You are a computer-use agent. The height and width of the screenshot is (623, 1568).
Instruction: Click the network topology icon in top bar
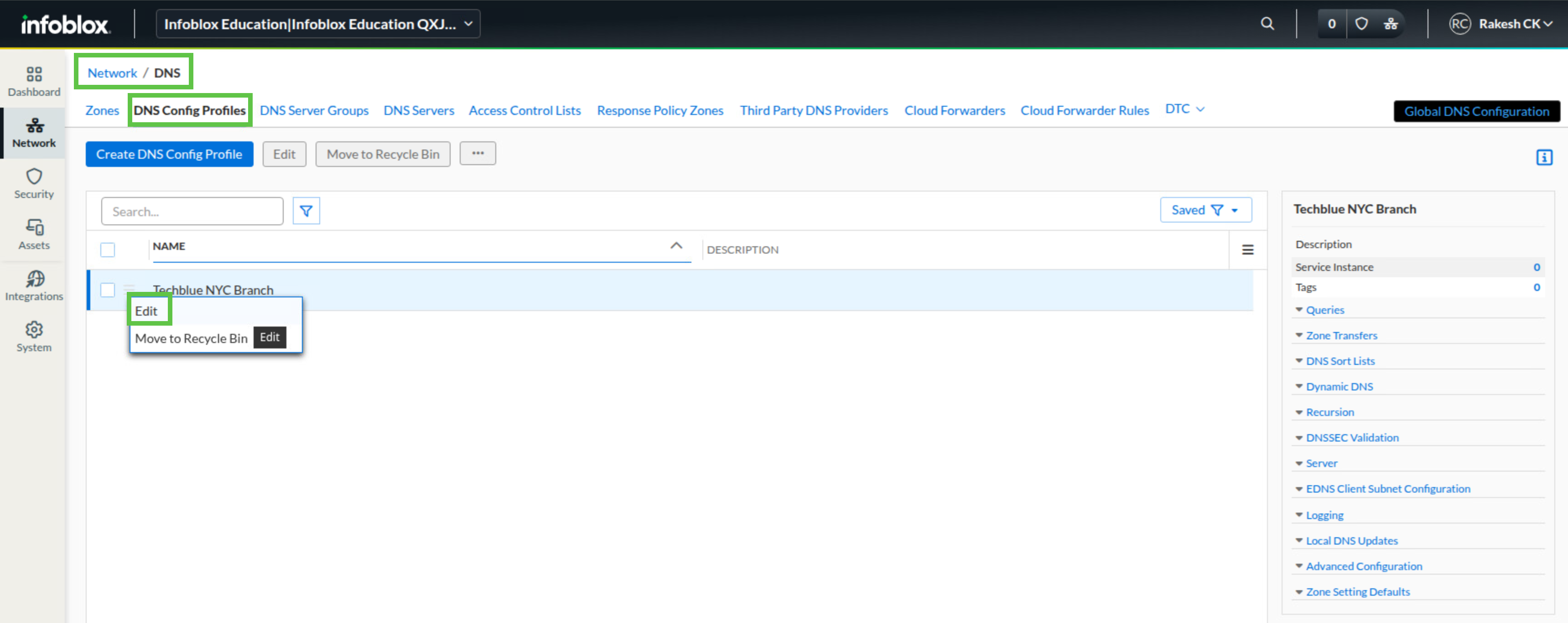(1391, 24)
